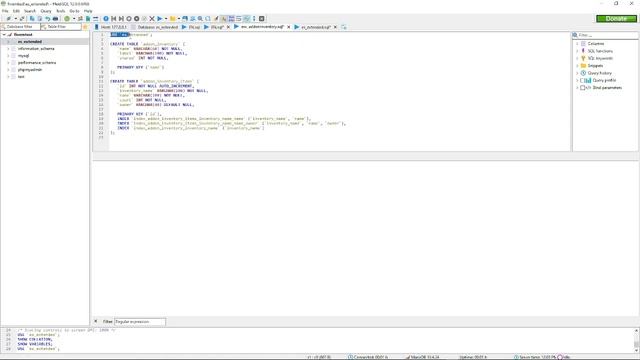Viewport: 640px width, 360px height.
Task: Click the Paste icon in the toolbar
Action: (40, 19)
